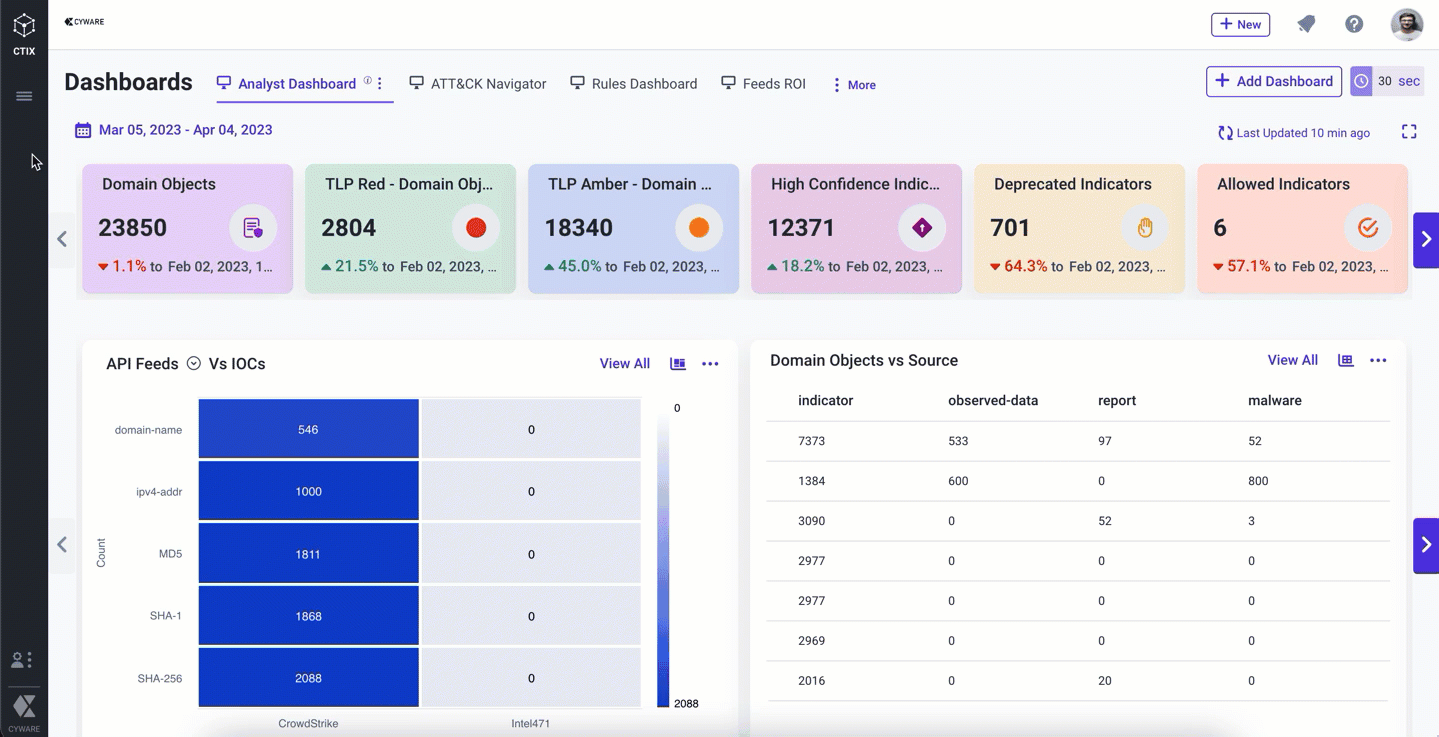Screen dimensions: 1439x737
Task: Open the Feeds ROI tab
Action: (x=764, y=84)
